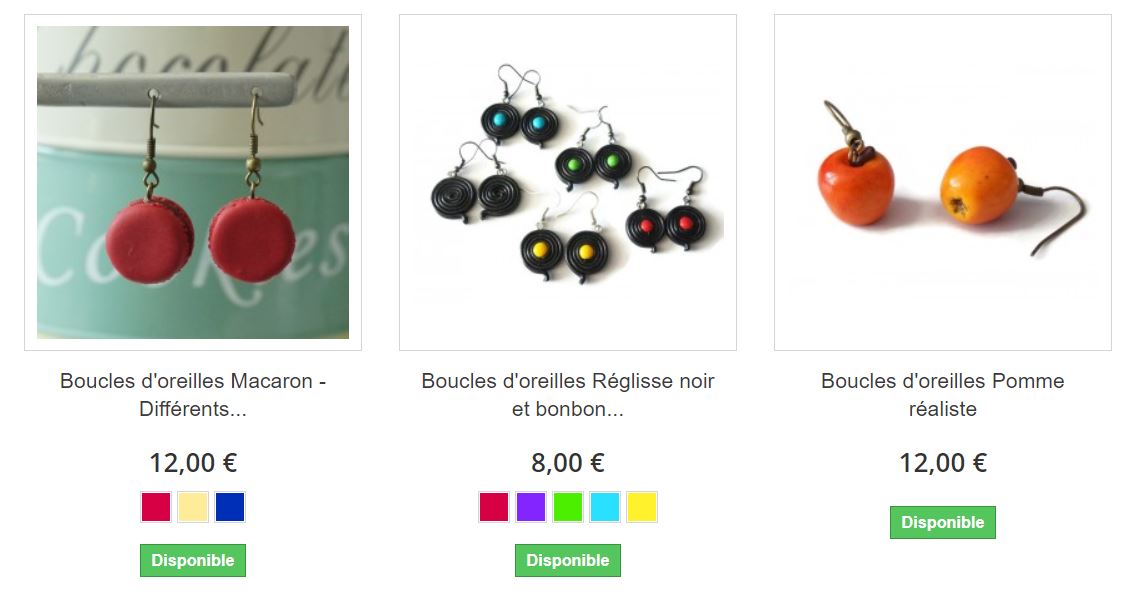The image size is (1137, 604).
Task: Click the 12,00 € price of Macaron earrings
Action: pos(193,463)
